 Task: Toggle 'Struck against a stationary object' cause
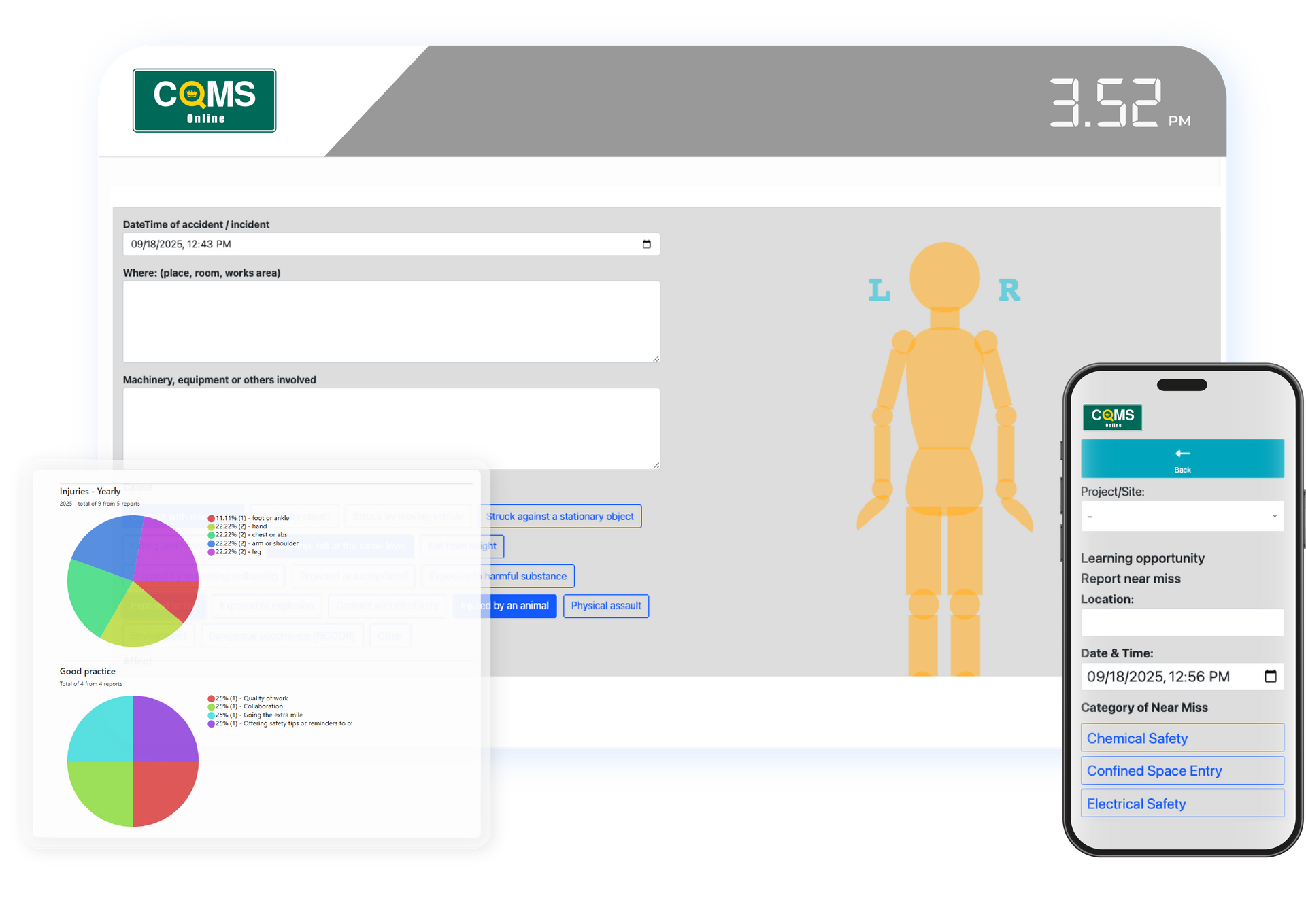[560, 516]
